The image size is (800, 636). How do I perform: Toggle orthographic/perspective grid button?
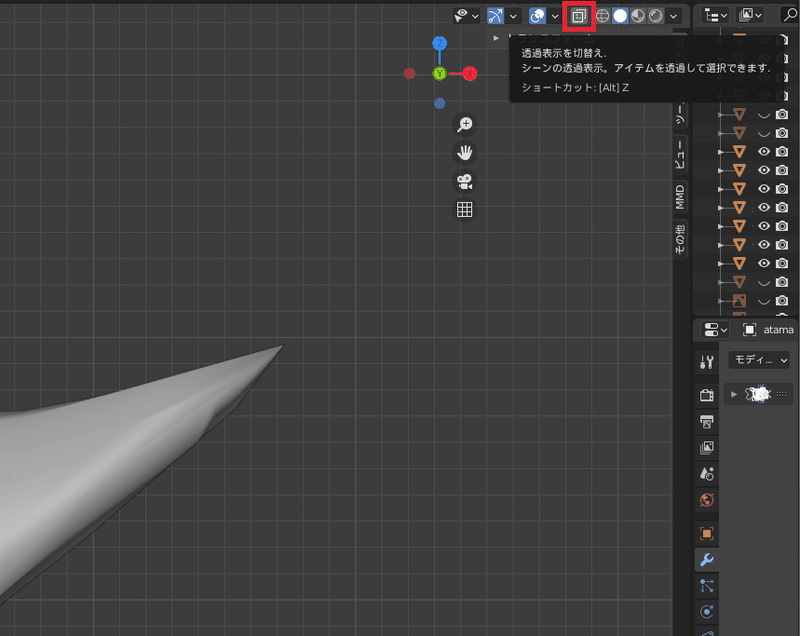pos(465,210)
